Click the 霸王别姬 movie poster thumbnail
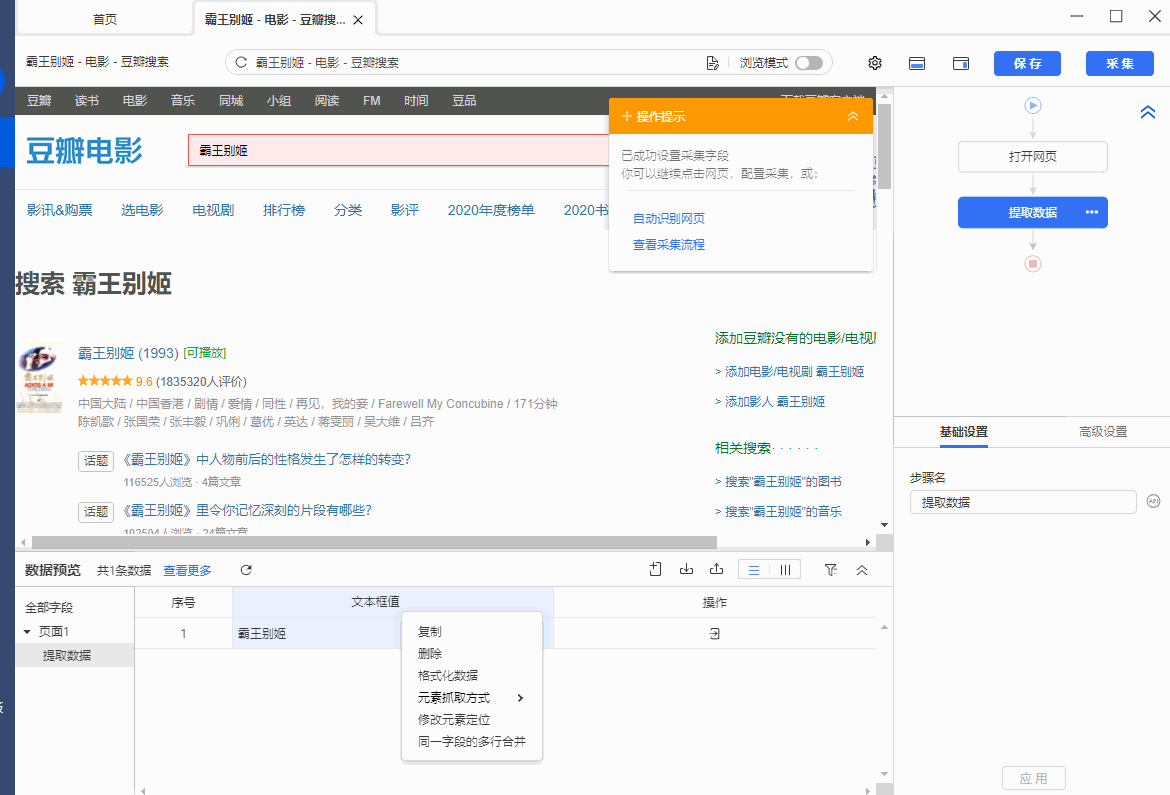1170x795 pixels. coord(40,378)
